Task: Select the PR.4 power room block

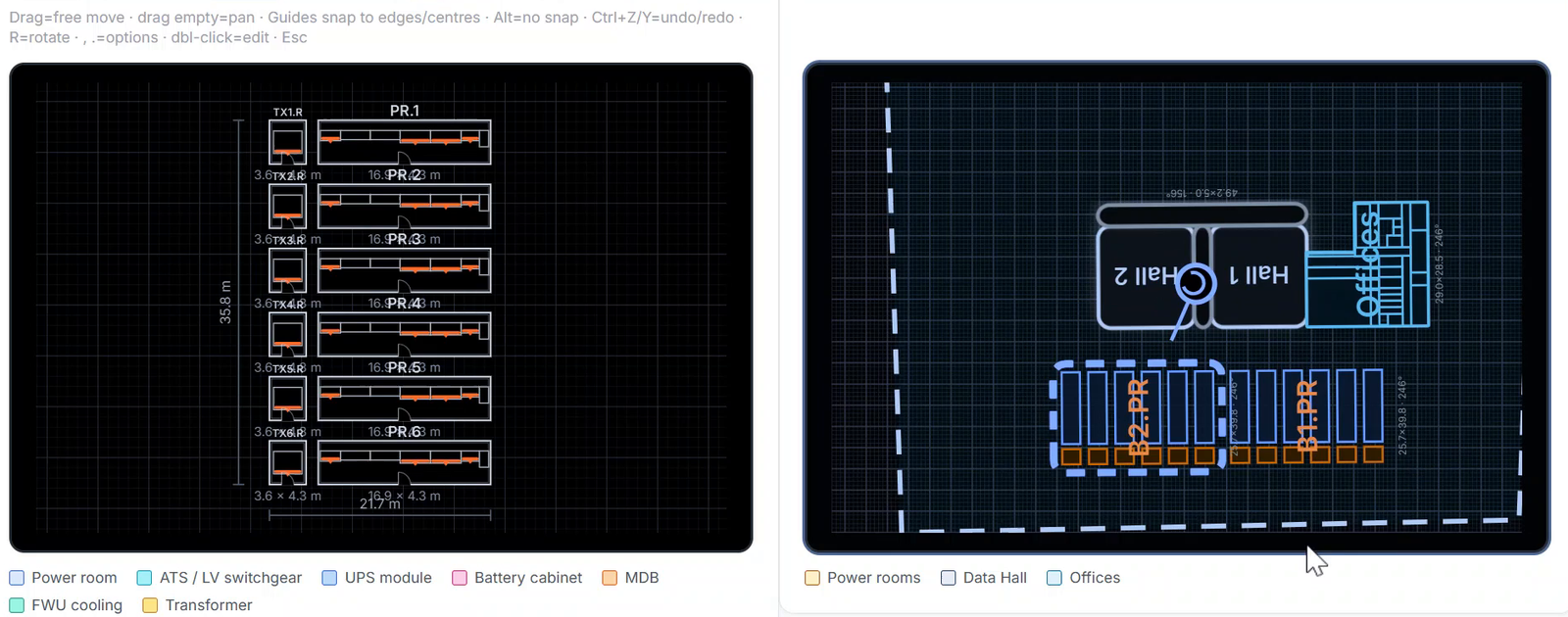Action: [404, 335]
